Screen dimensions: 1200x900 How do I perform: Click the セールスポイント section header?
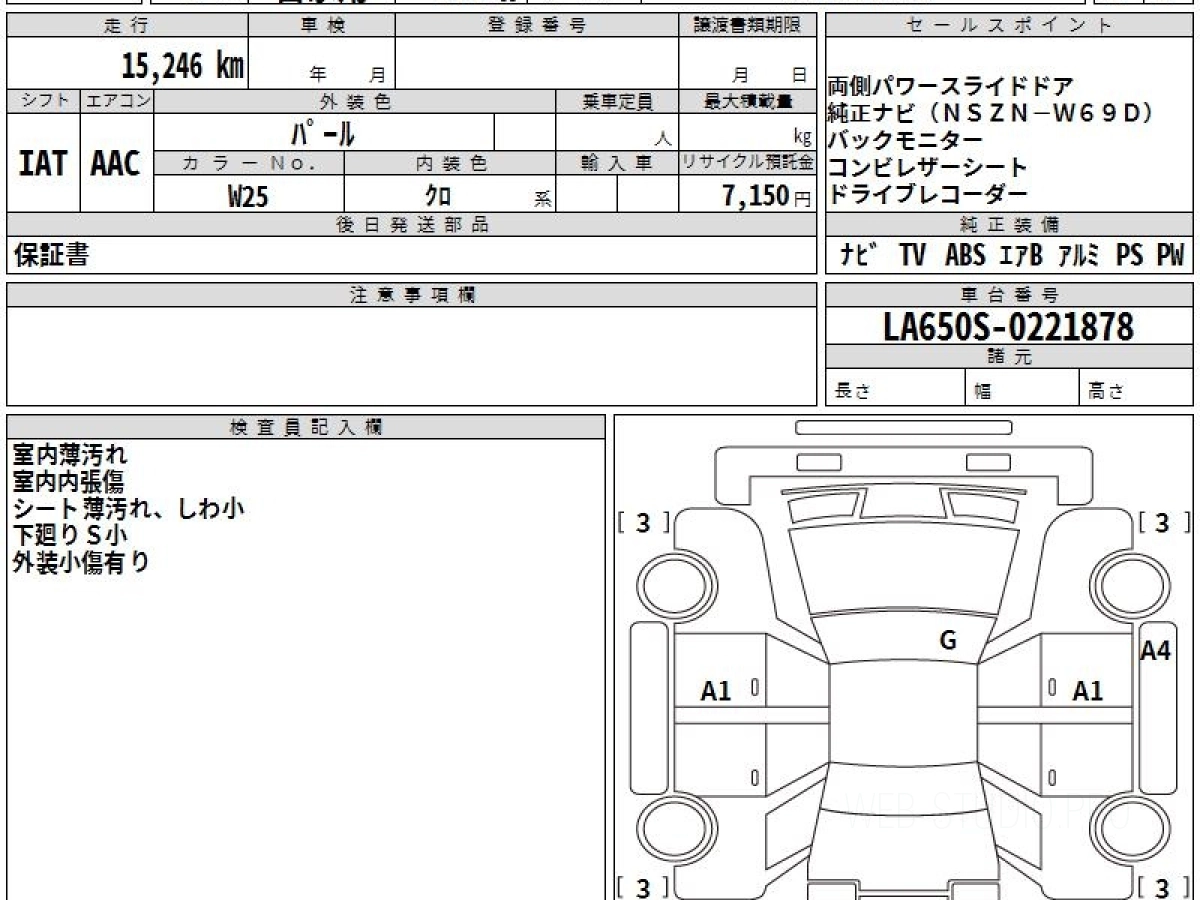tap(1009, 26)
